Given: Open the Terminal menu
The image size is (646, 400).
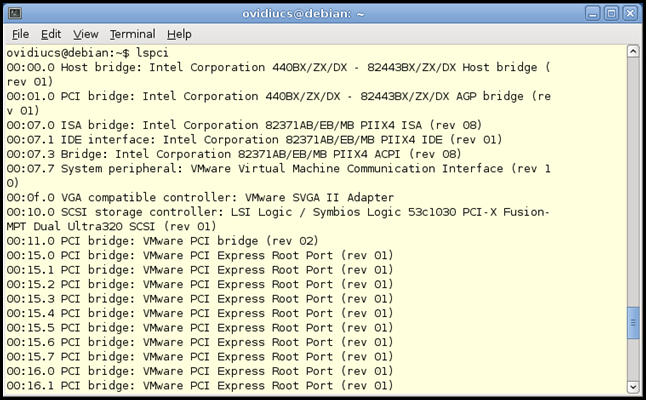Looking at the screenshot, I should point(132,34).
